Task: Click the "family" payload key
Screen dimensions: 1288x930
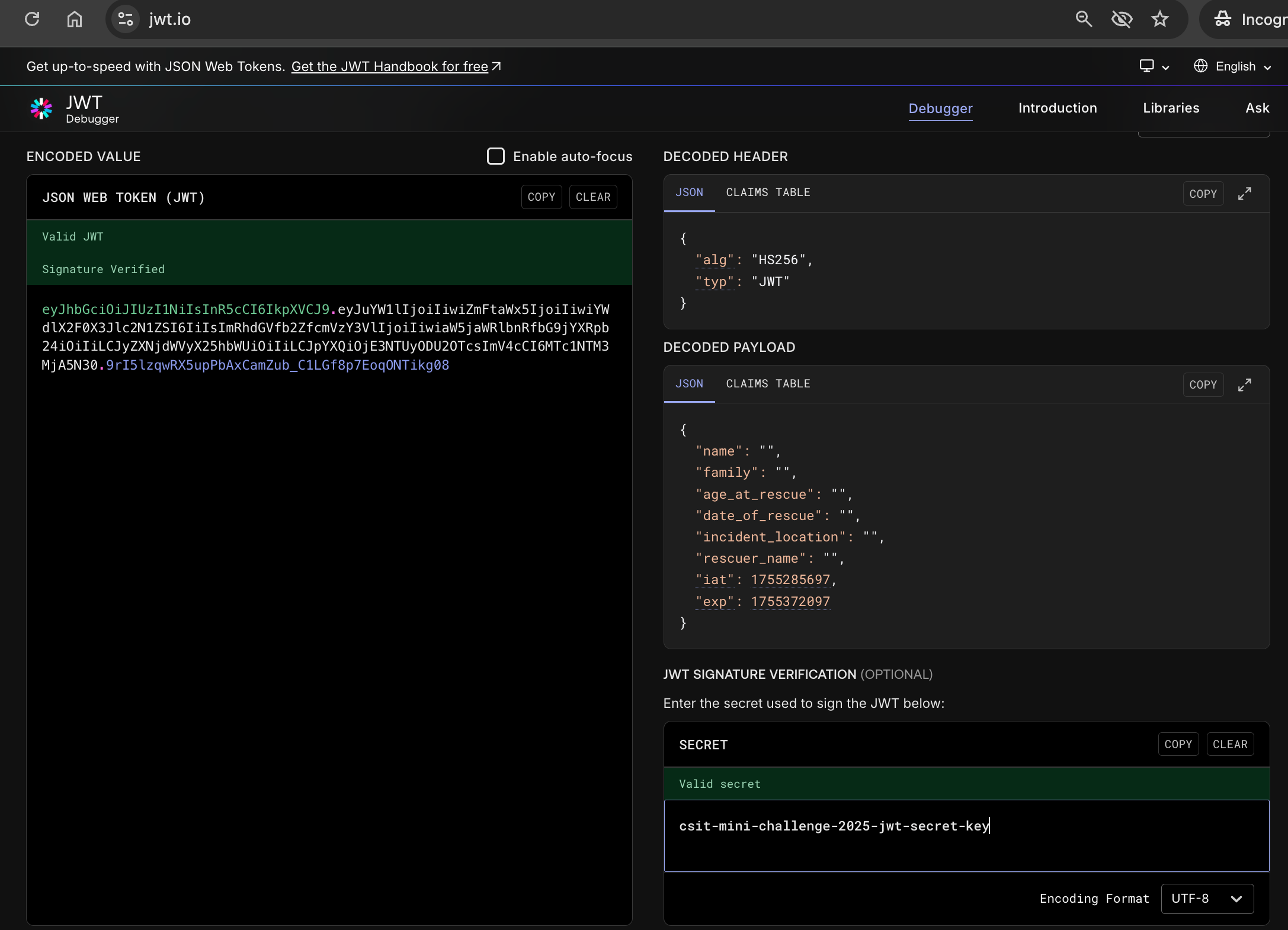Action: pyautogui.click(x=726, y=473)
